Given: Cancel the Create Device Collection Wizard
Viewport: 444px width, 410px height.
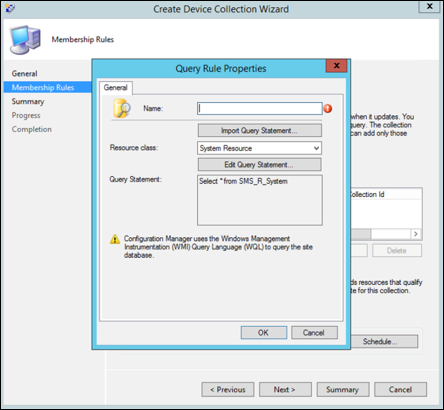Looking at the screenshot, I should pos(400,389).
